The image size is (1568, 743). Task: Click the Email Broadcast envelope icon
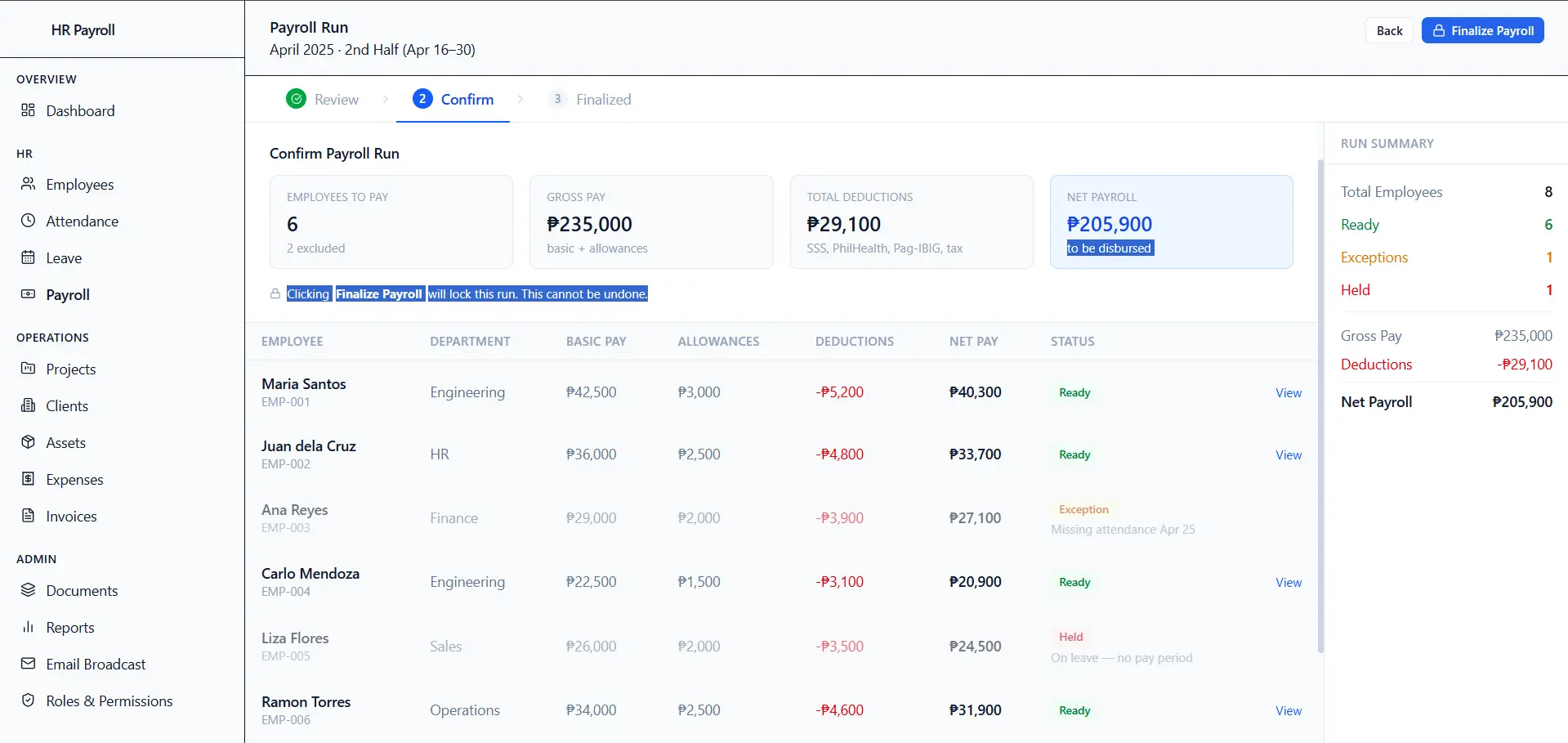coord(28,664)
